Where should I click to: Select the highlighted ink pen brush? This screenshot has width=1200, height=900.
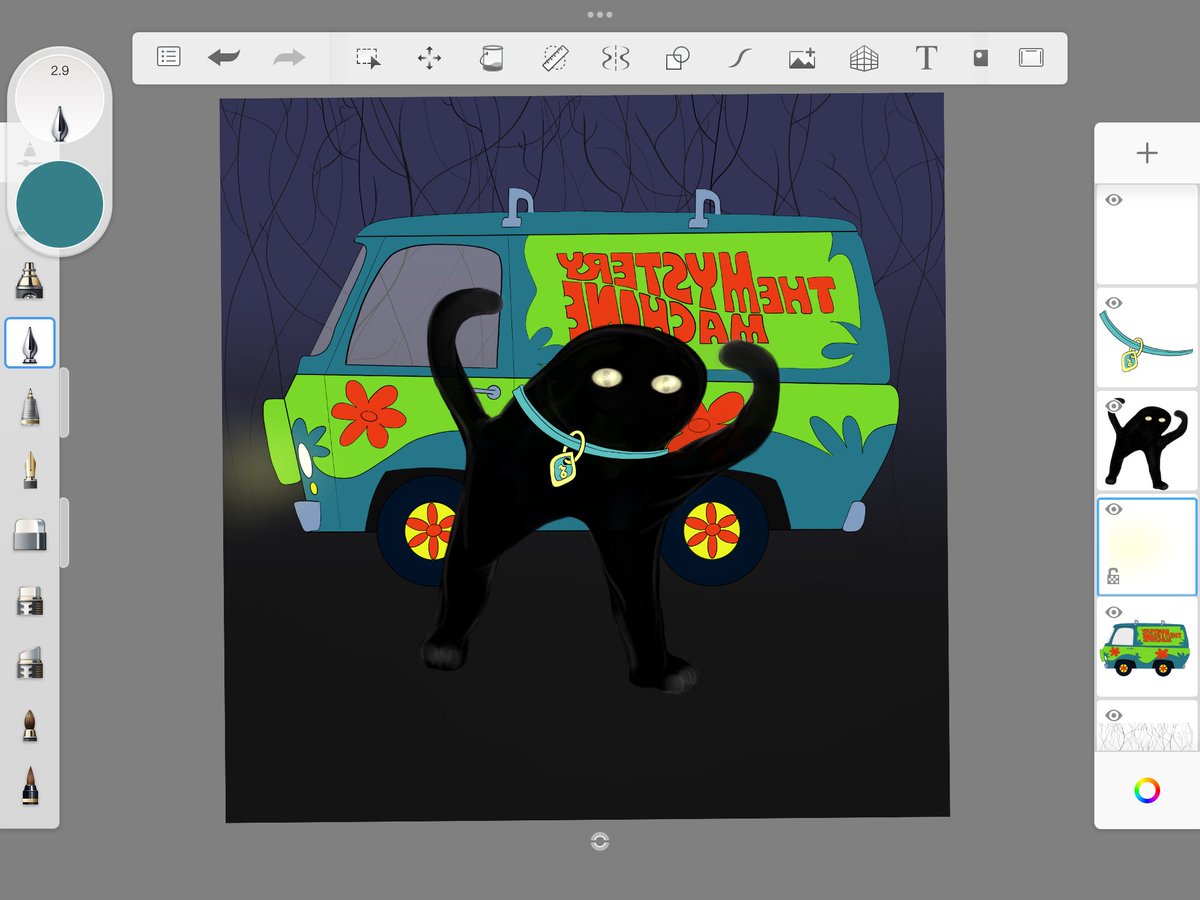click(x=30, y=343)
